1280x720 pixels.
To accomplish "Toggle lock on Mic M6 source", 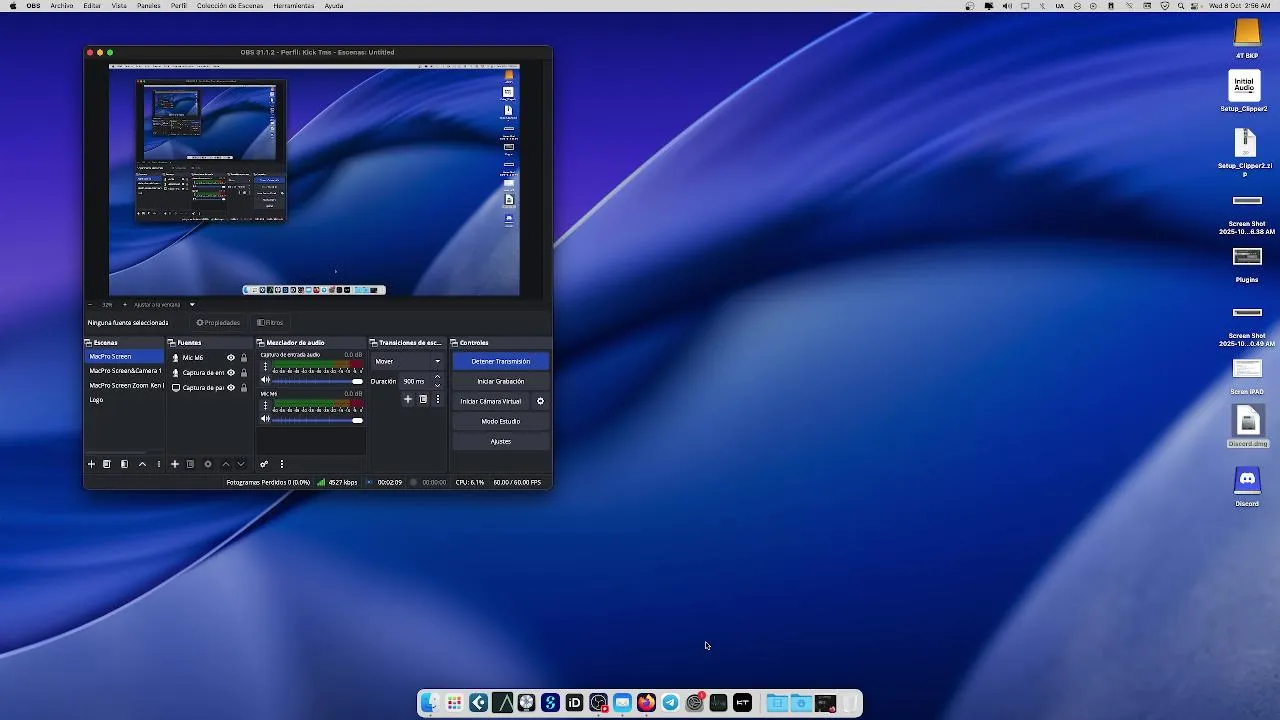I will [244, 358].
